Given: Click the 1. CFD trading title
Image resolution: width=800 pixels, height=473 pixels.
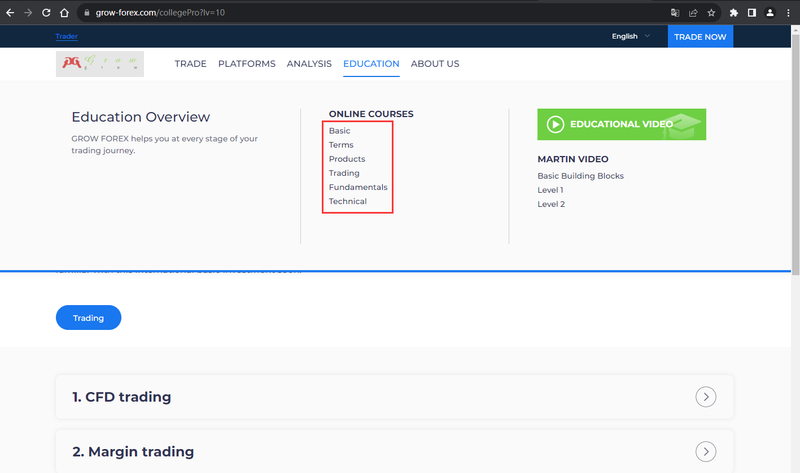Looking at the screenshot, I should [121, 397].
